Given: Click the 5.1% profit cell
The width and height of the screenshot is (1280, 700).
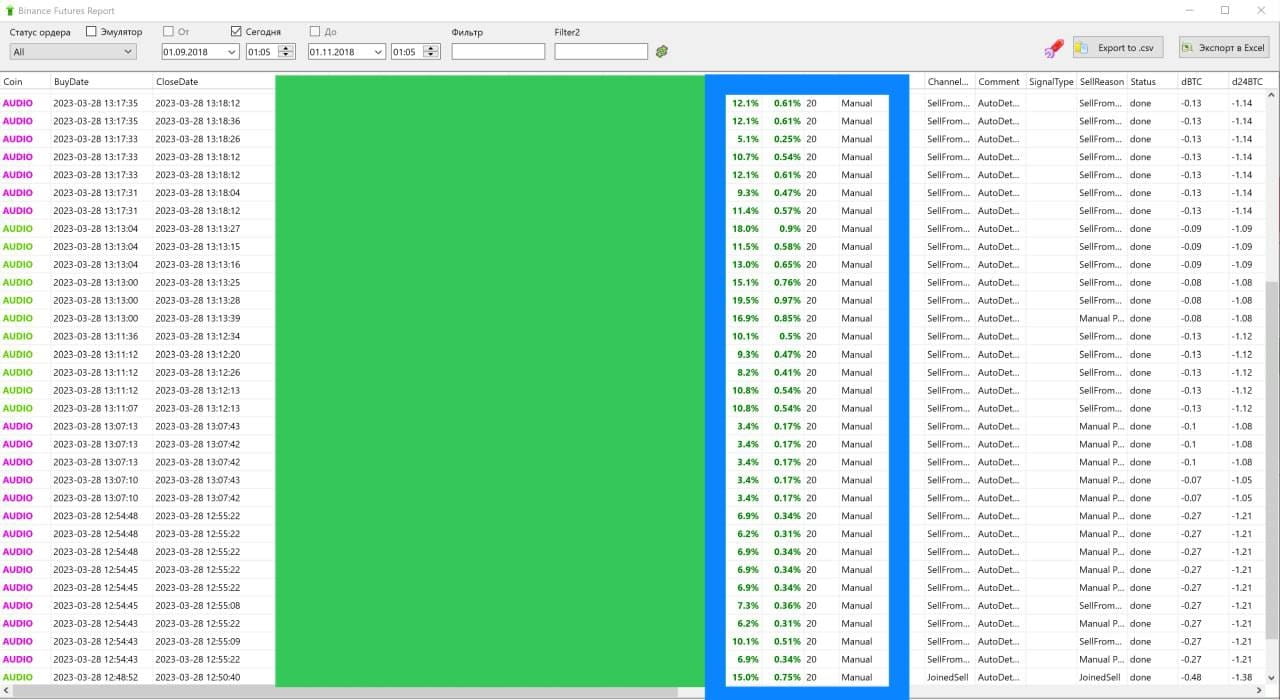Looking at the screenshot, I should click(747, 139).
